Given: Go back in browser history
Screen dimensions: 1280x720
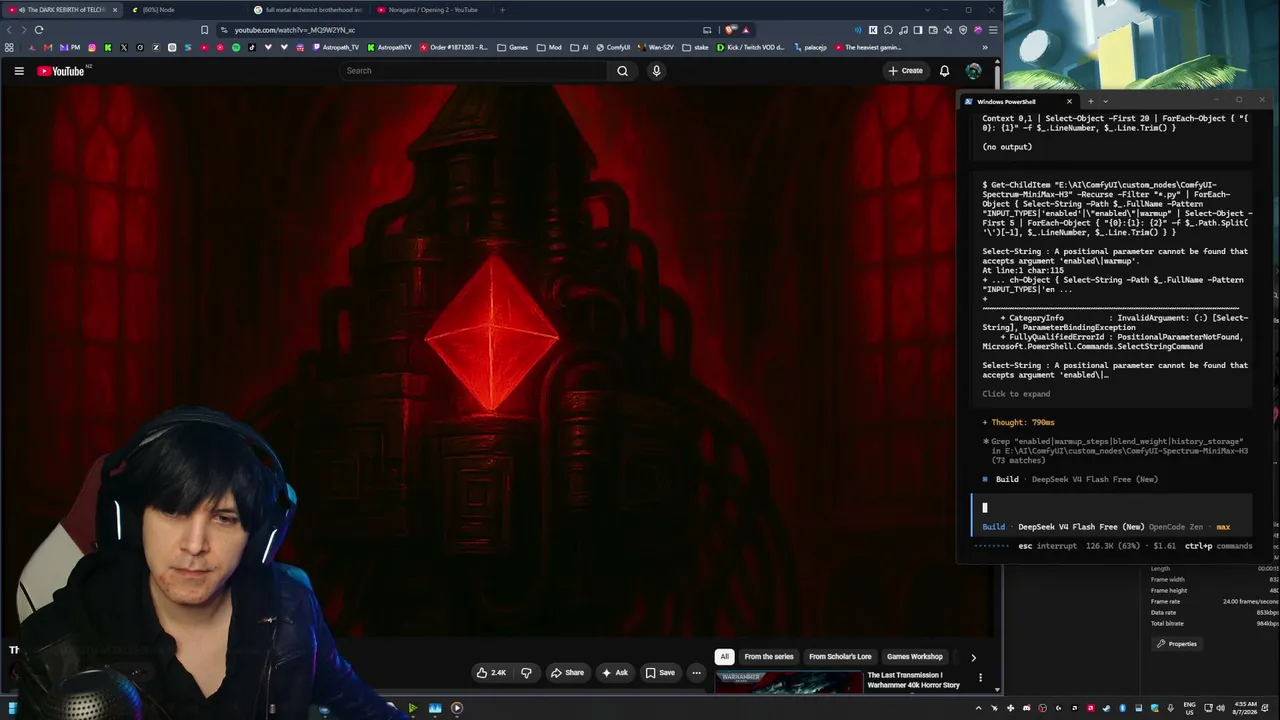Looking at the screenshot, I should (9, 30).
